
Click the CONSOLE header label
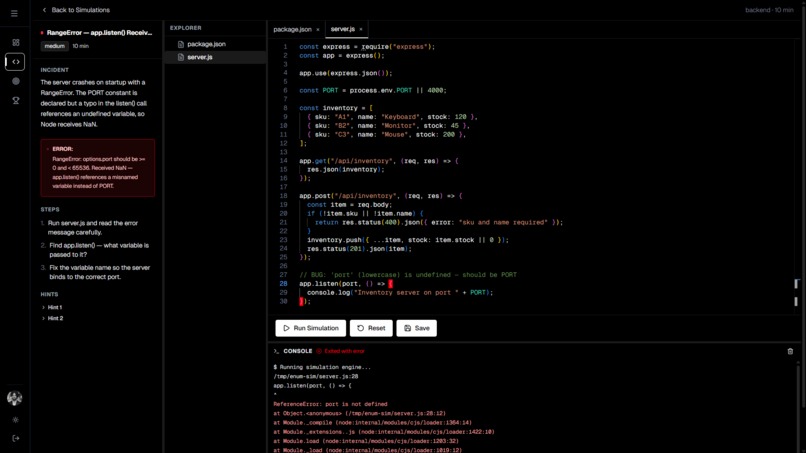[298, 351]
